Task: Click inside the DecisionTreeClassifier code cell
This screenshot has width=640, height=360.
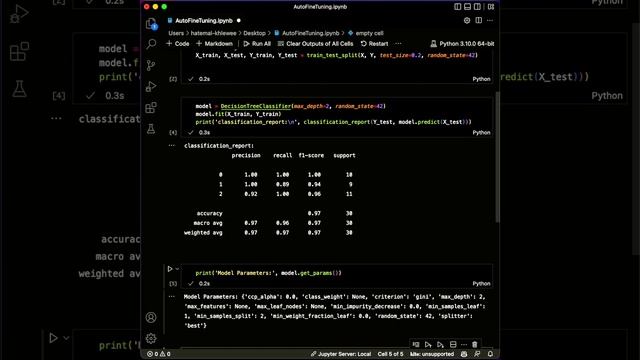Action: 337,114
